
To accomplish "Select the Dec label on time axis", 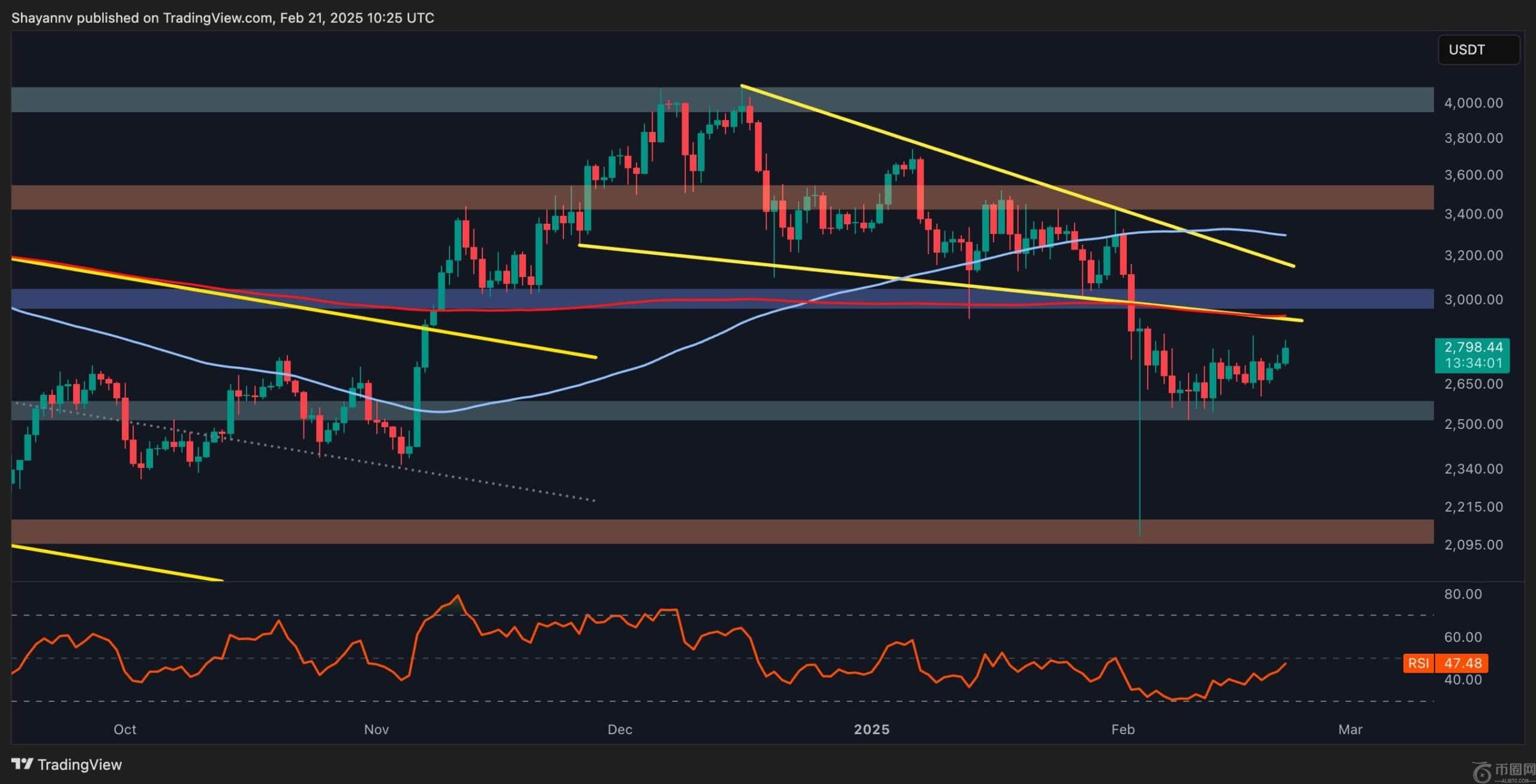I will click(x=619, y=729).
